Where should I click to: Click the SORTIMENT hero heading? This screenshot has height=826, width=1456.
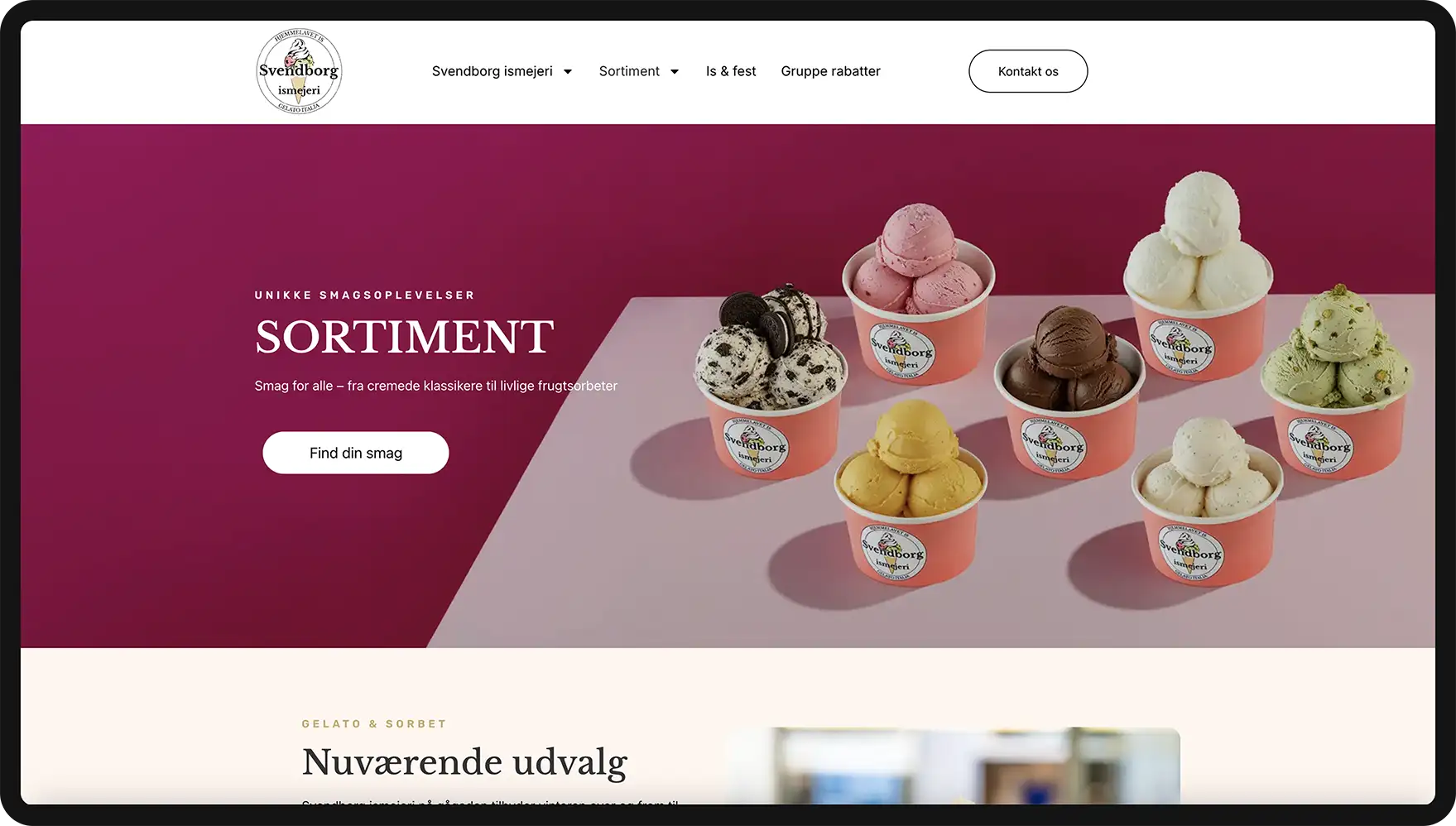point(404,337)
